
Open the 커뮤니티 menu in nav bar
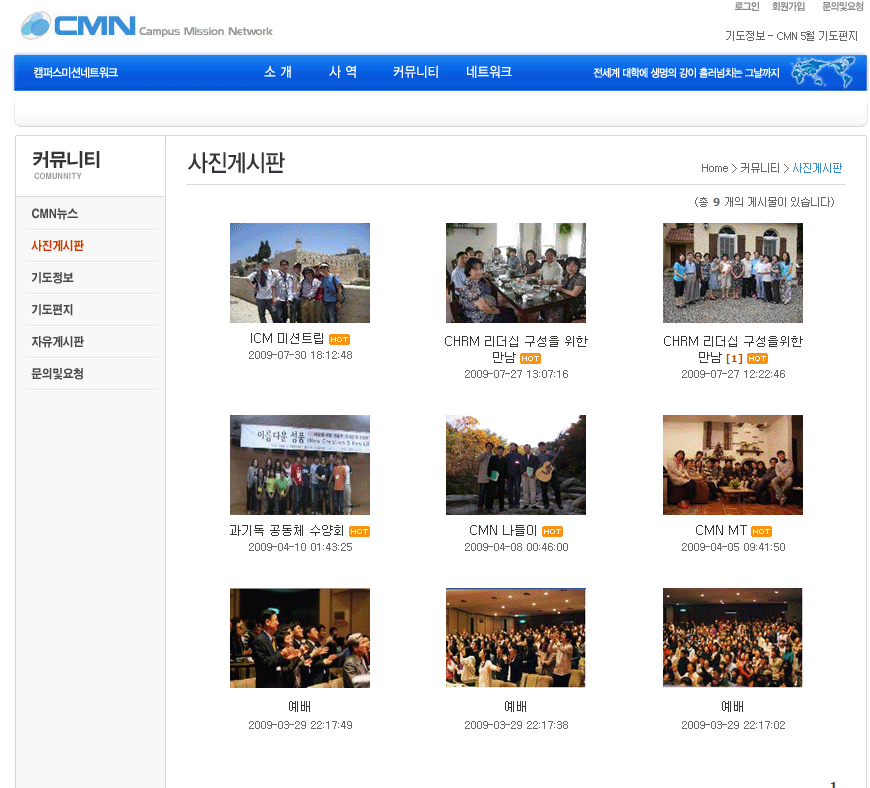point(416,72)
